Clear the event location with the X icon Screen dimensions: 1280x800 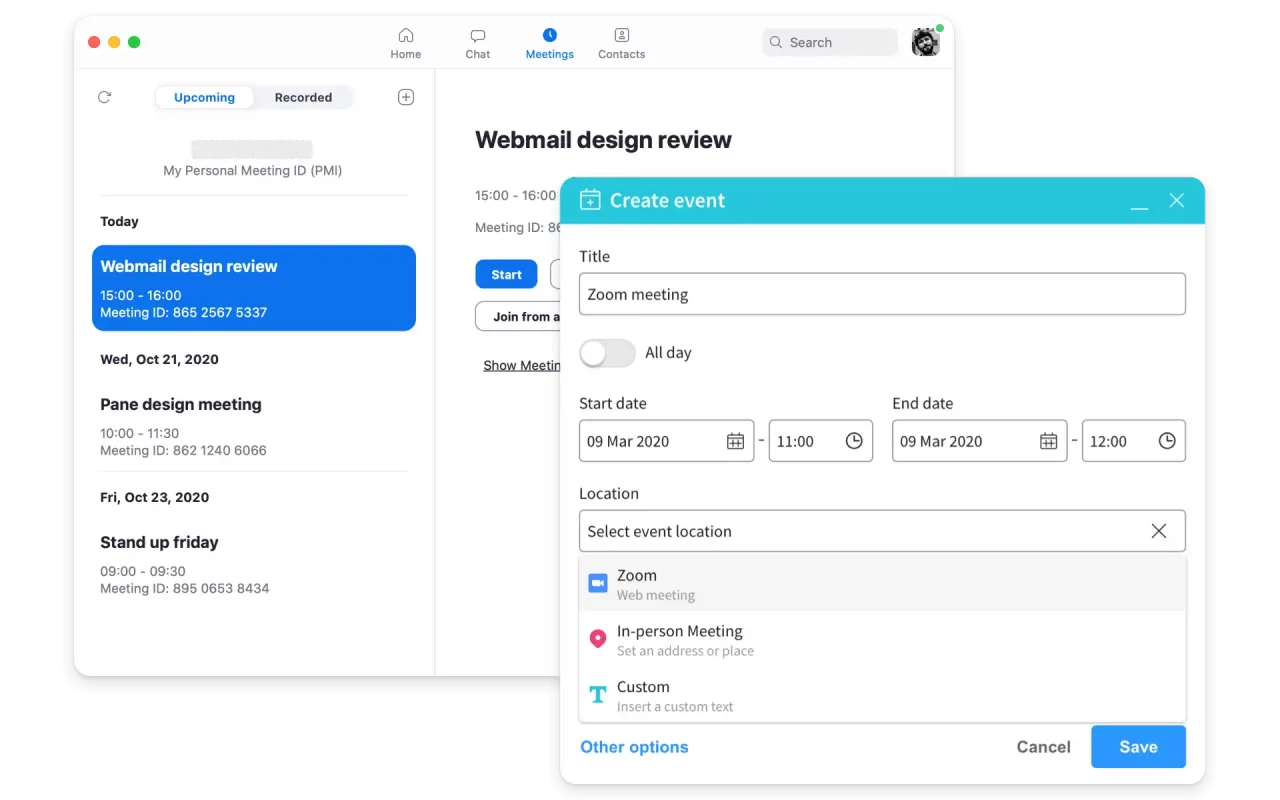(1158, 531)
